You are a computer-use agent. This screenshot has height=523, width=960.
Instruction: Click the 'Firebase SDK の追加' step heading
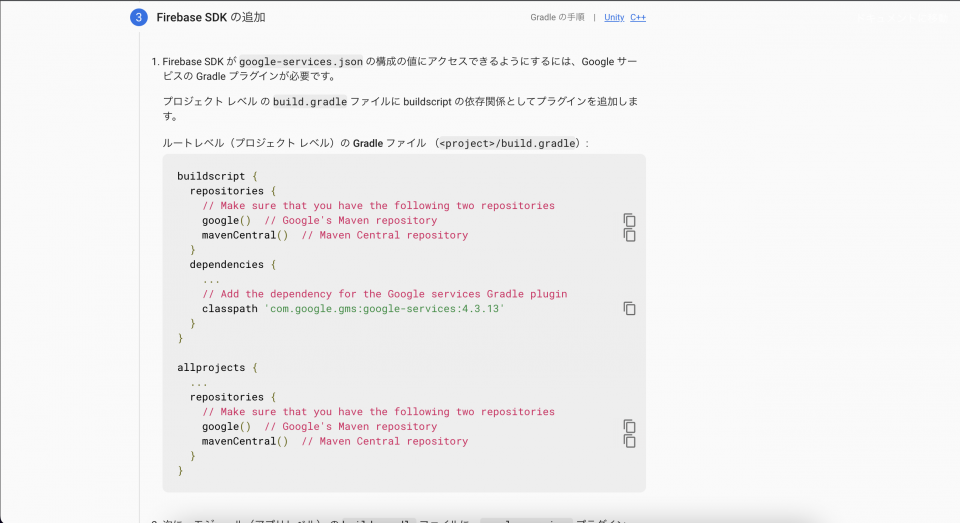pos(211,17)
